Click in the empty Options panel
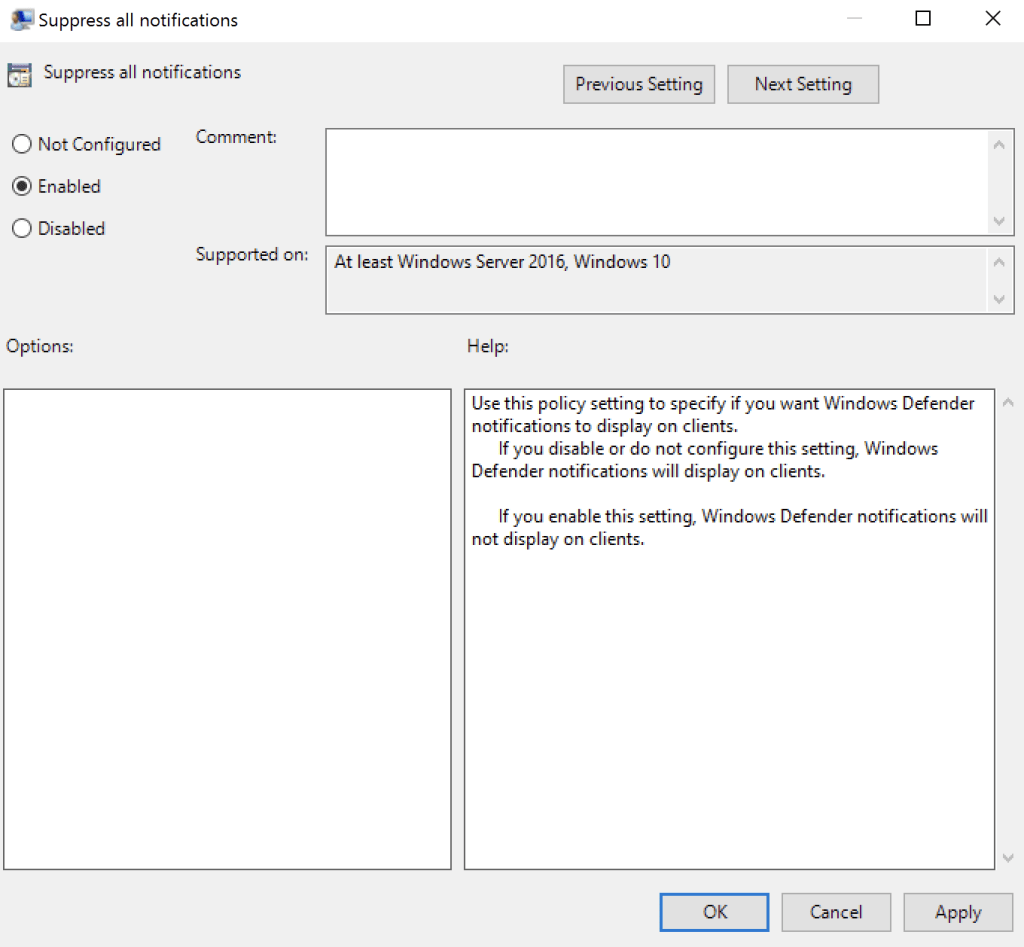The width and height of the screenshot is (1024, 947). (227, 629)
